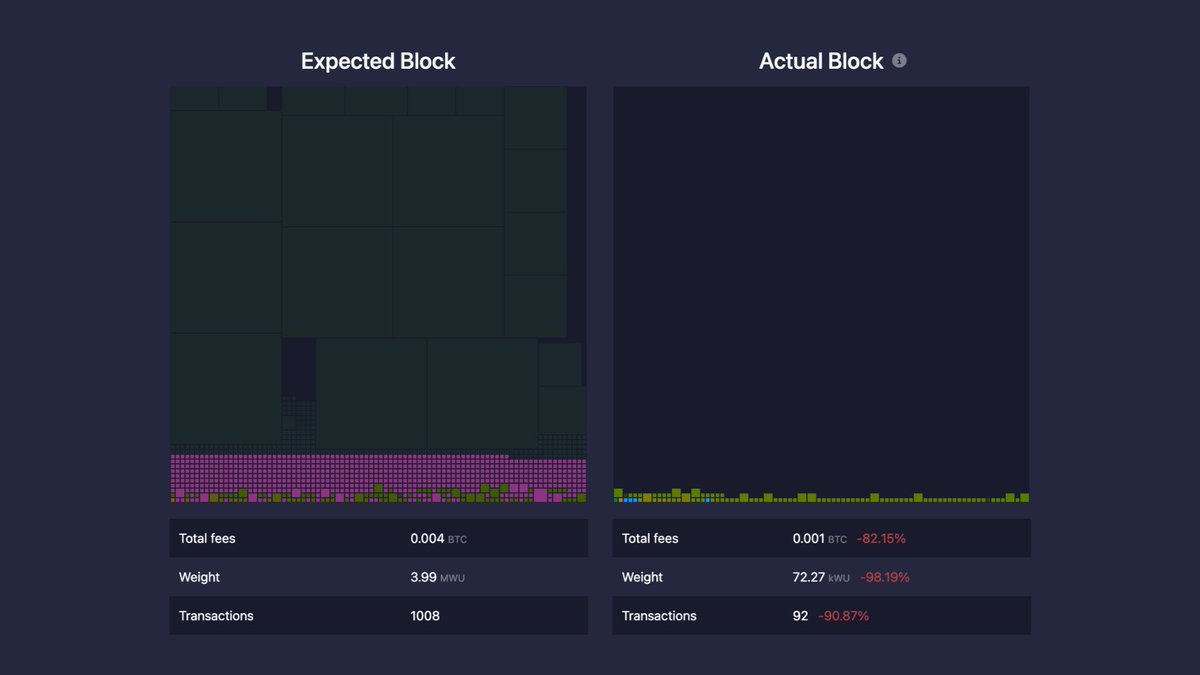The height and width of the screenshot is (675, 1200).
Task: Click the -98.19% weight change indicator
Action: coord(885,577)
